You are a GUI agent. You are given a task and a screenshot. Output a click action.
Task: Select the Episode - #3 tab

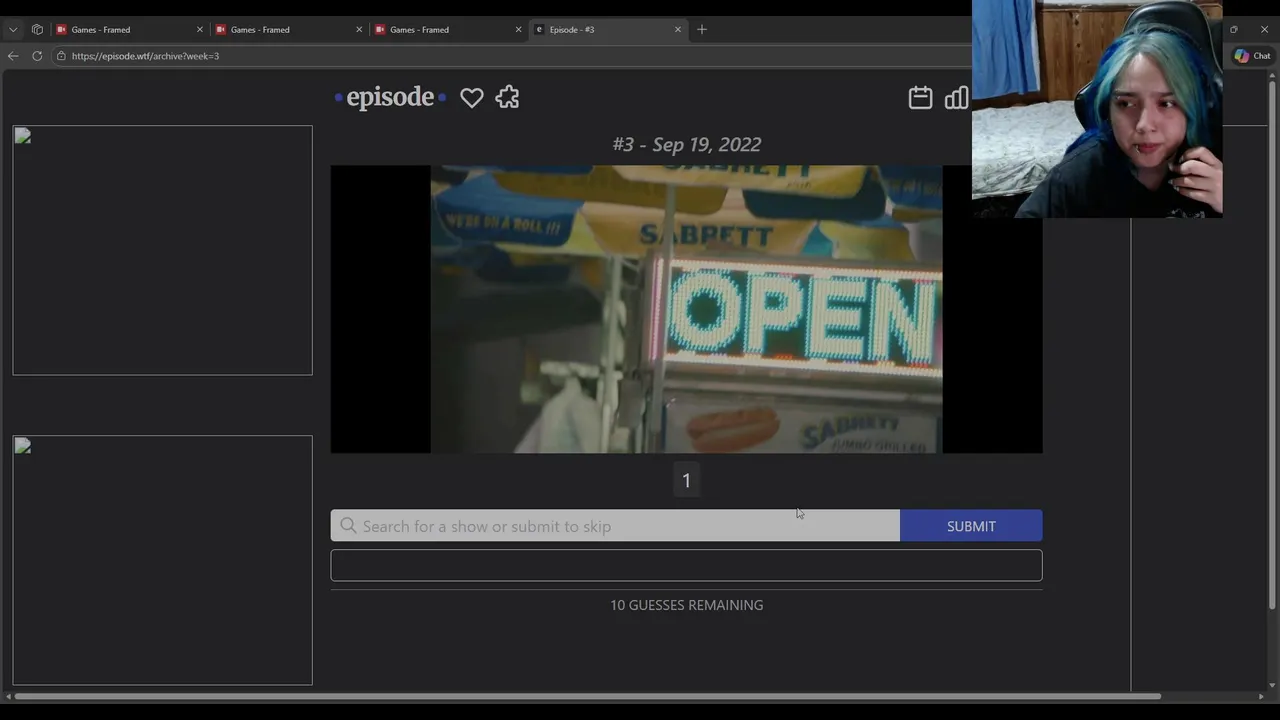coord(608,30)
